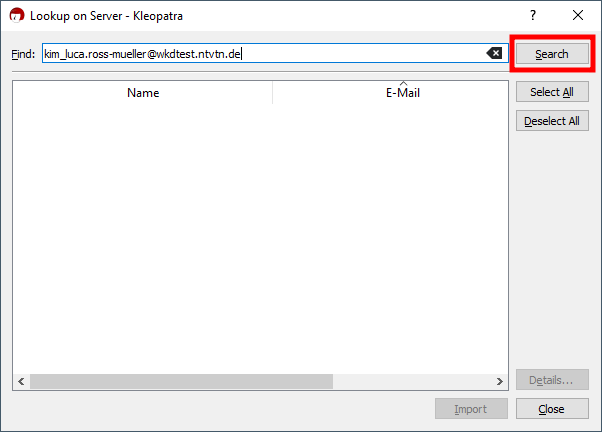Click the Kleopatra app icon in title bar
602x432 pixels.
coord(17,16)
